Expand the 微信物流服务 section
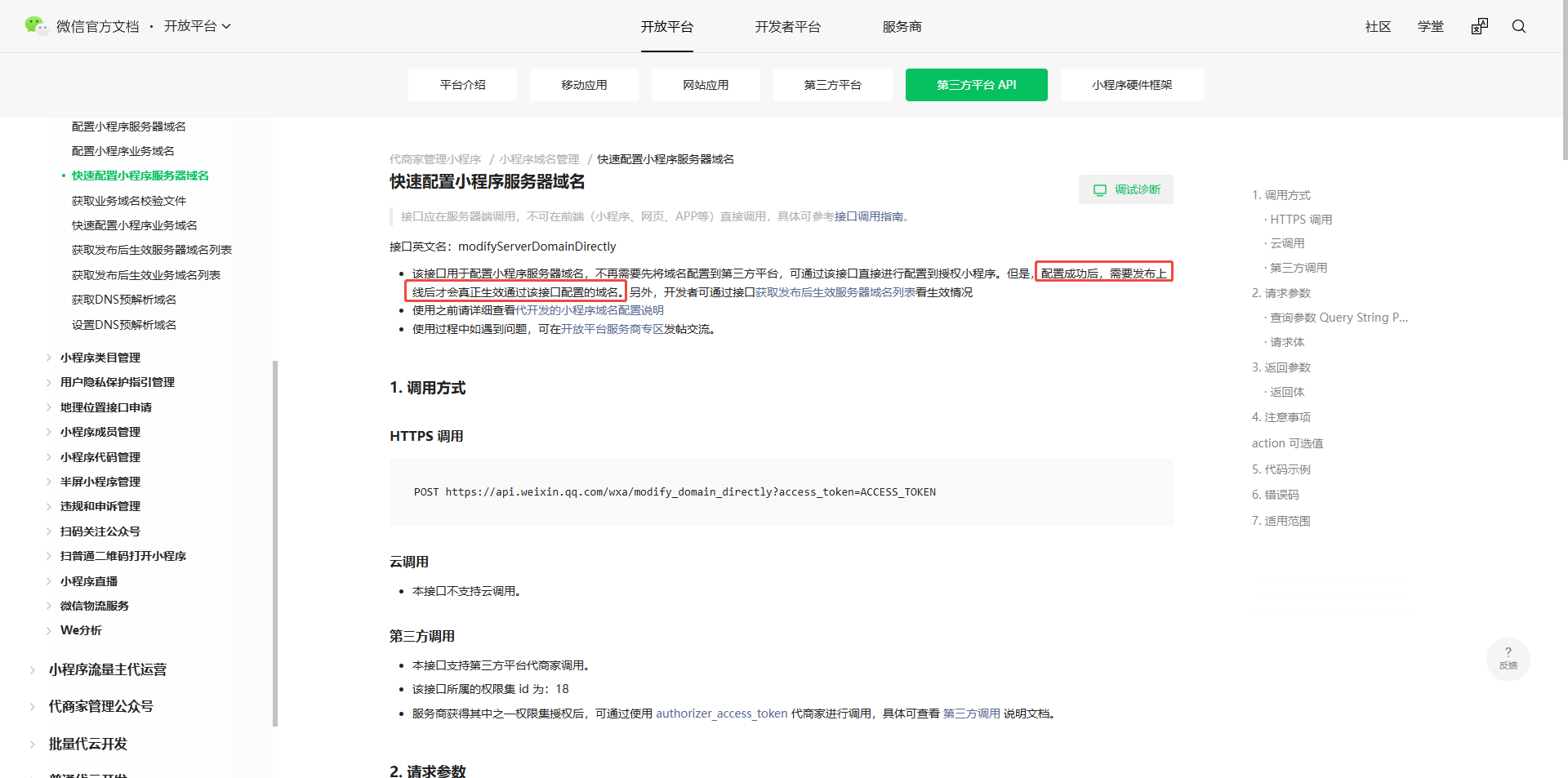The width and height of the screenshot is (1568, 778). pos(95,606)
